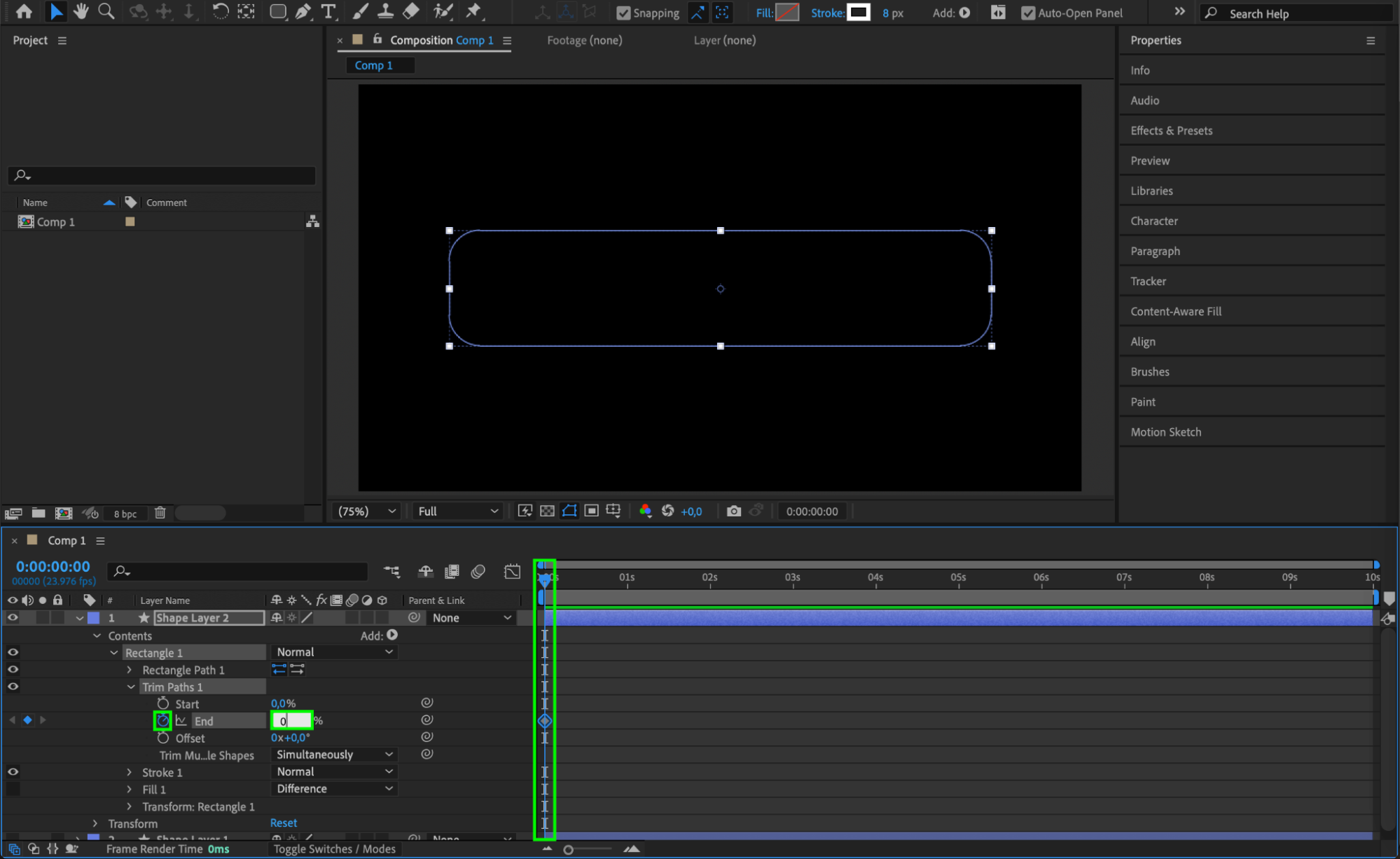Click the End percentage input field
The width and height of the screenshot is (1400, 859).
click(x=291, y=720)
